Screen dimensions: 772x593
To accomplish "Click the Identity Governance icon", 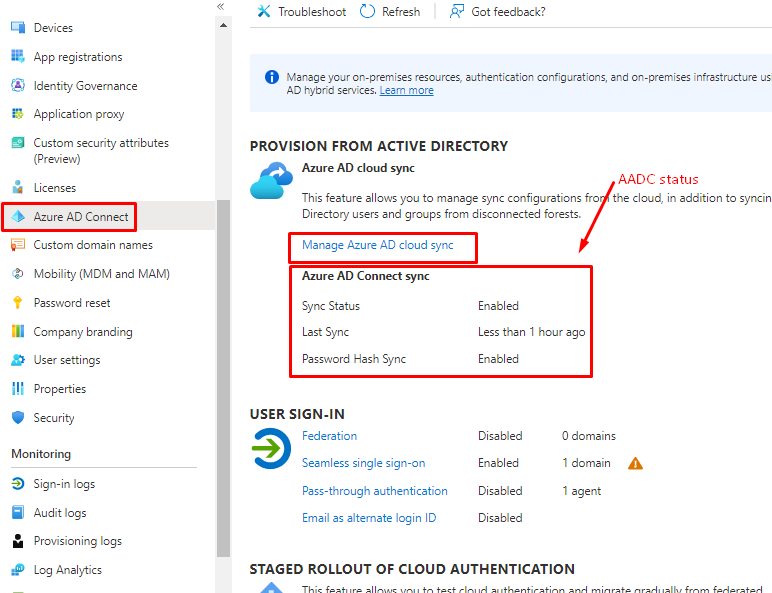I will (x=17, y=86).
